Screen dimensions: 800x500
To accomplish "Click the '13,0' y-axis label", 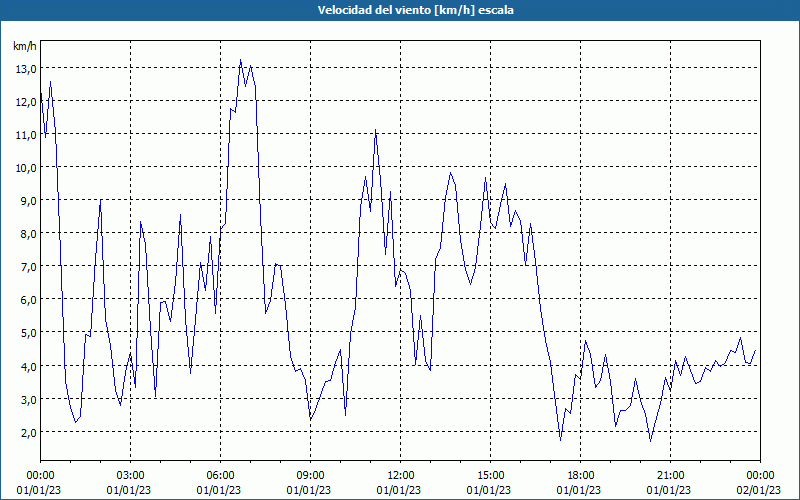I will click(x=26, y=69).
